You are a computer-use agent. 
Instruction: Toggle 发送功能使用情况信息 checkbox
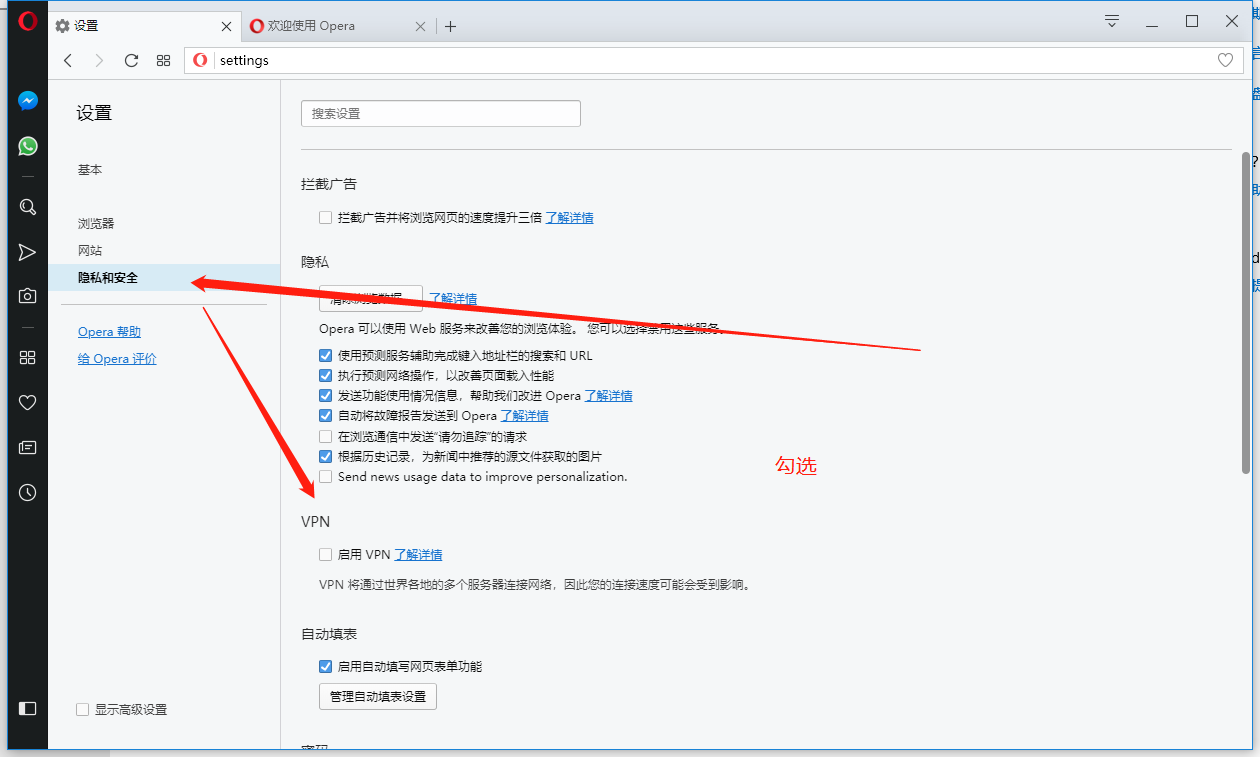tap(325, 395)
